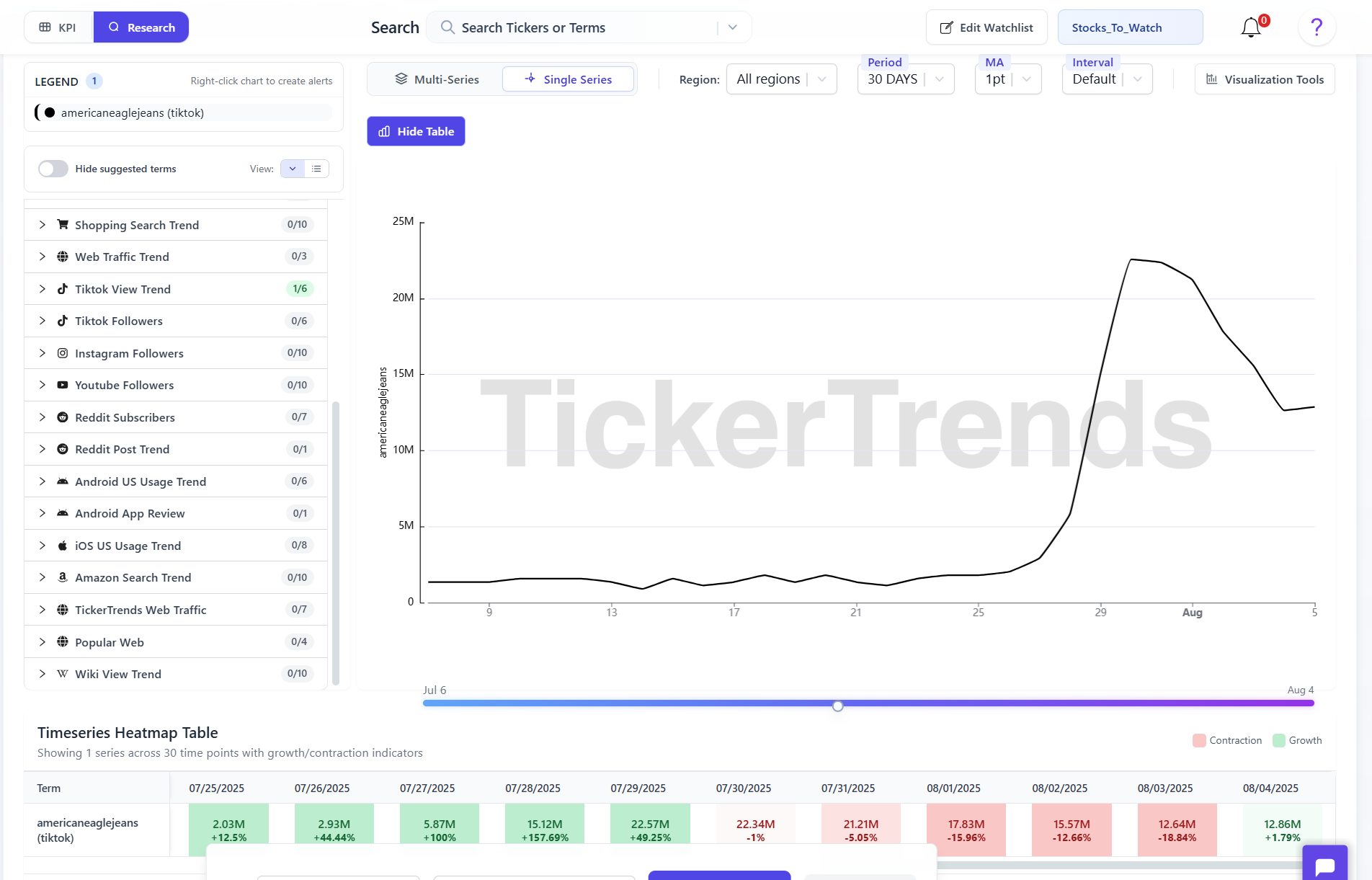The image size is (1372, 880).
Task: Click the Search Tickers or Terms field
Action: (x=587, y=27)
